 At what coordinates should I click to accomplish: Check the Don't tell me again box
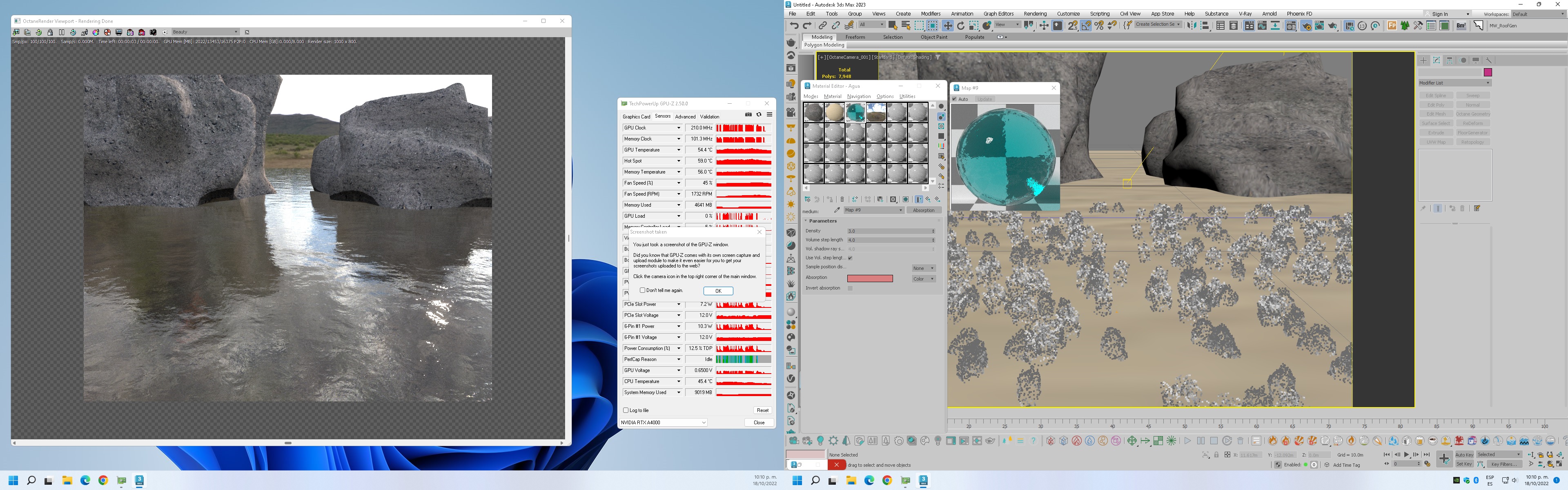tap(643, 290)
